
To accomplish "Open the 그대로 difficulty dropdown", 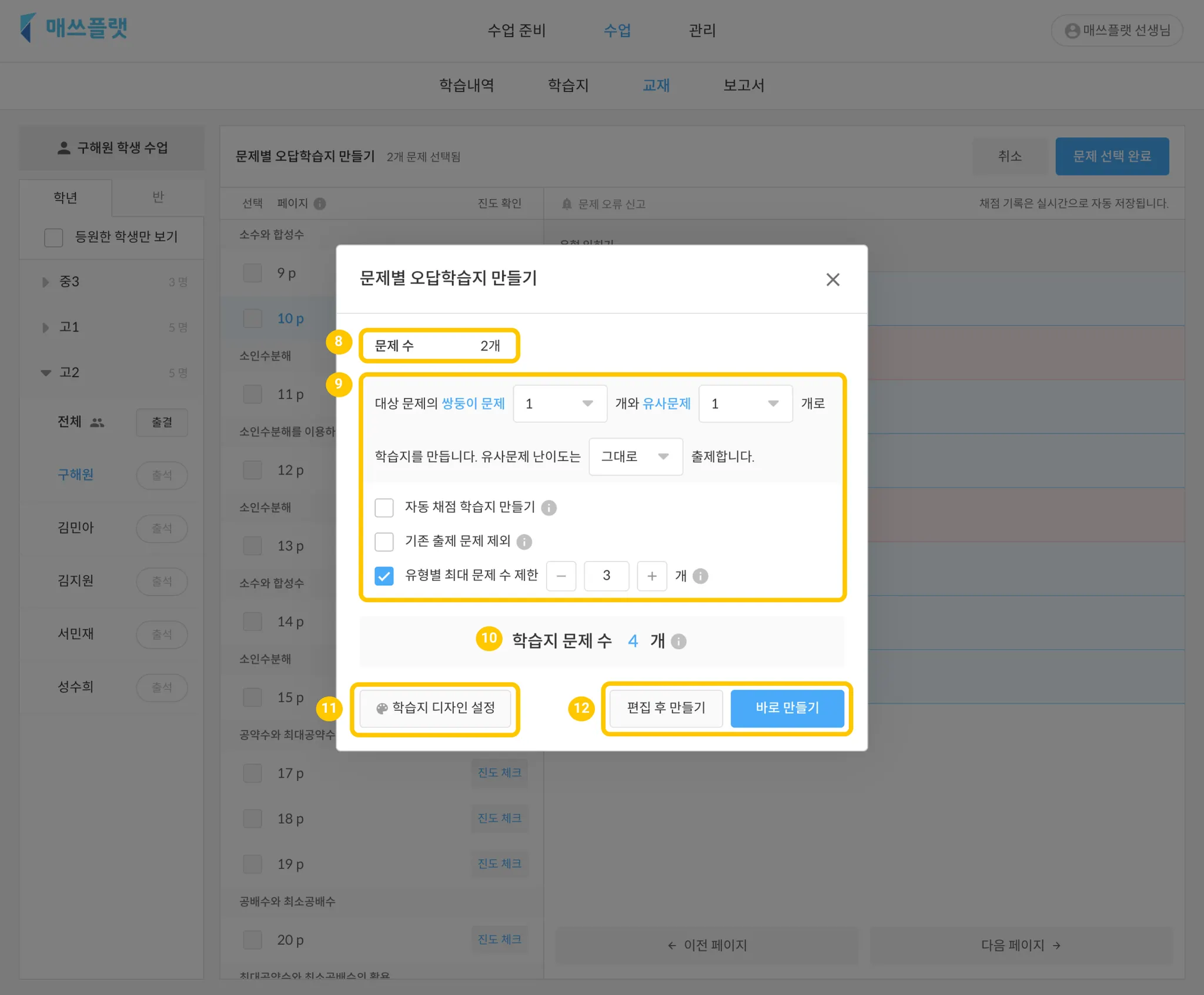I will tap(635, 456).
